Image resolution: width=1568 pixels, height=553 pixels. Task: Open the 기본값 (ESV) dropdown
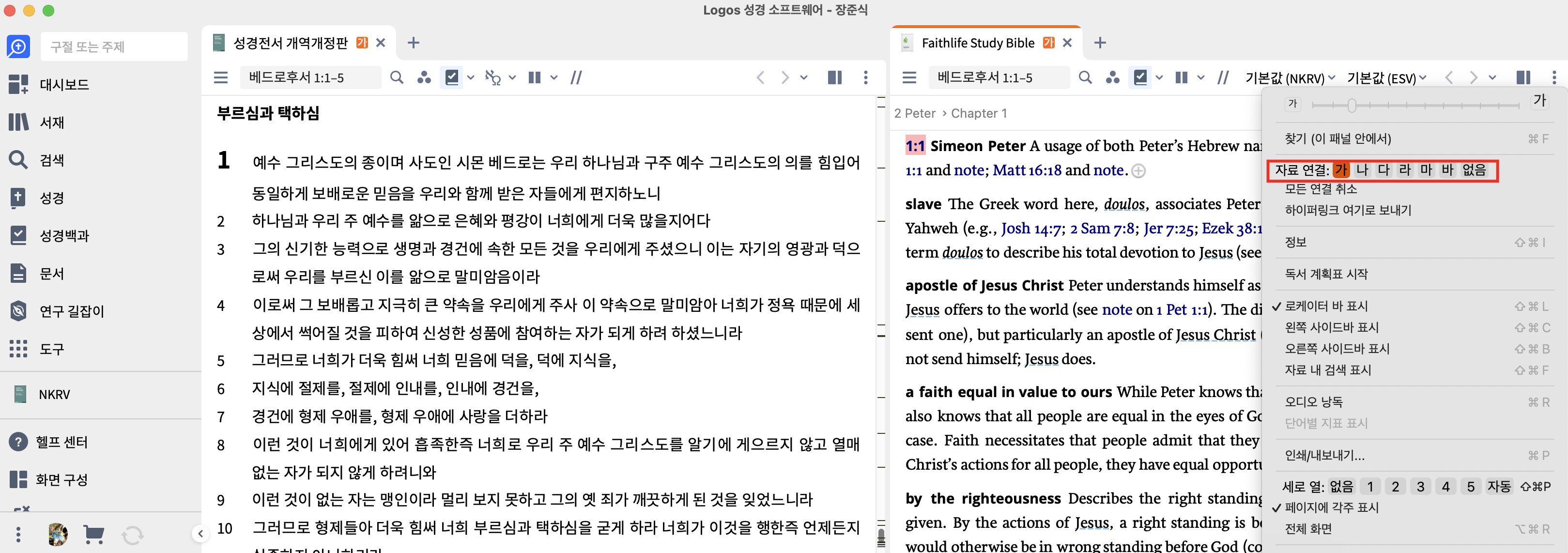tap(1386, 78)
